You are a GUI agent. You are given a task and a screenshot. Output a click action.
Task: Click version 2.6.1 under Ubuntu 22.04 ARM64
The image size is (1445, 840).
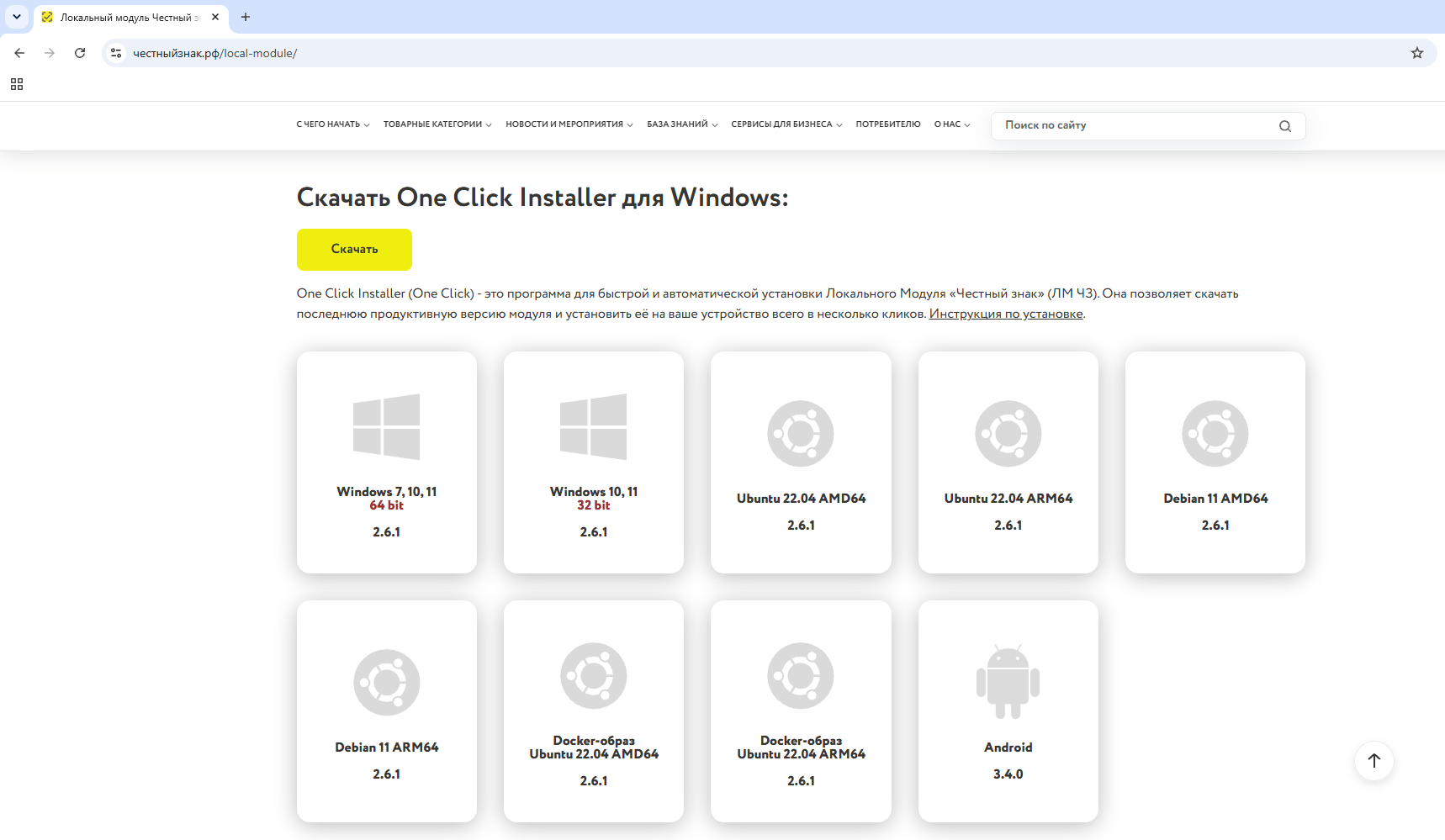click(1008, 526)
